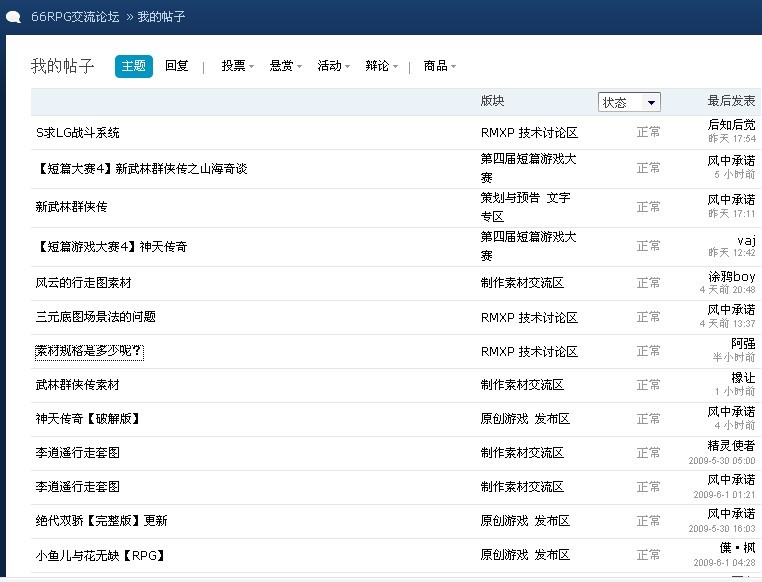The width and height of the screenshot is (762, 582).
Task: Open RMXP 技术讨论区 board for 三元底图场景法的问题
Action: [529, 317]
